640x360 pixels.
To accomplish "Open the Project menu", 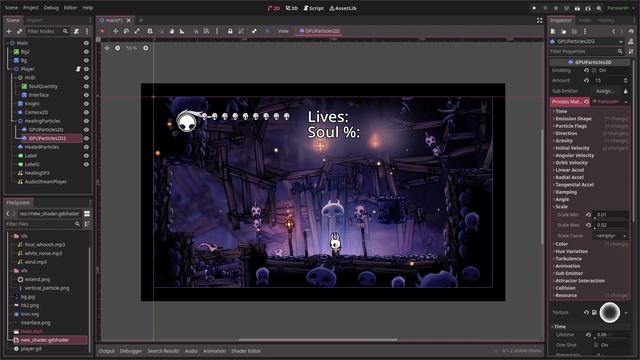I will [x=31, y=8].
